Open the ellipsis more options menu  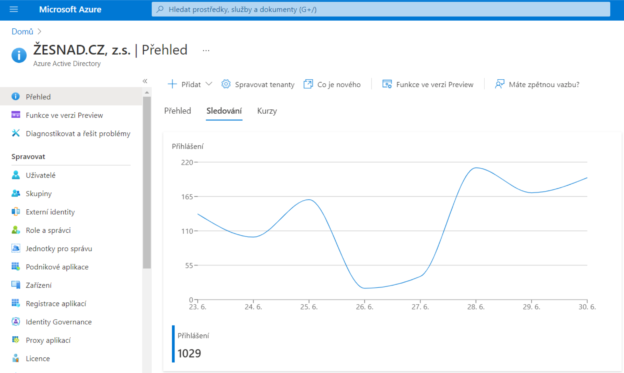206,51
